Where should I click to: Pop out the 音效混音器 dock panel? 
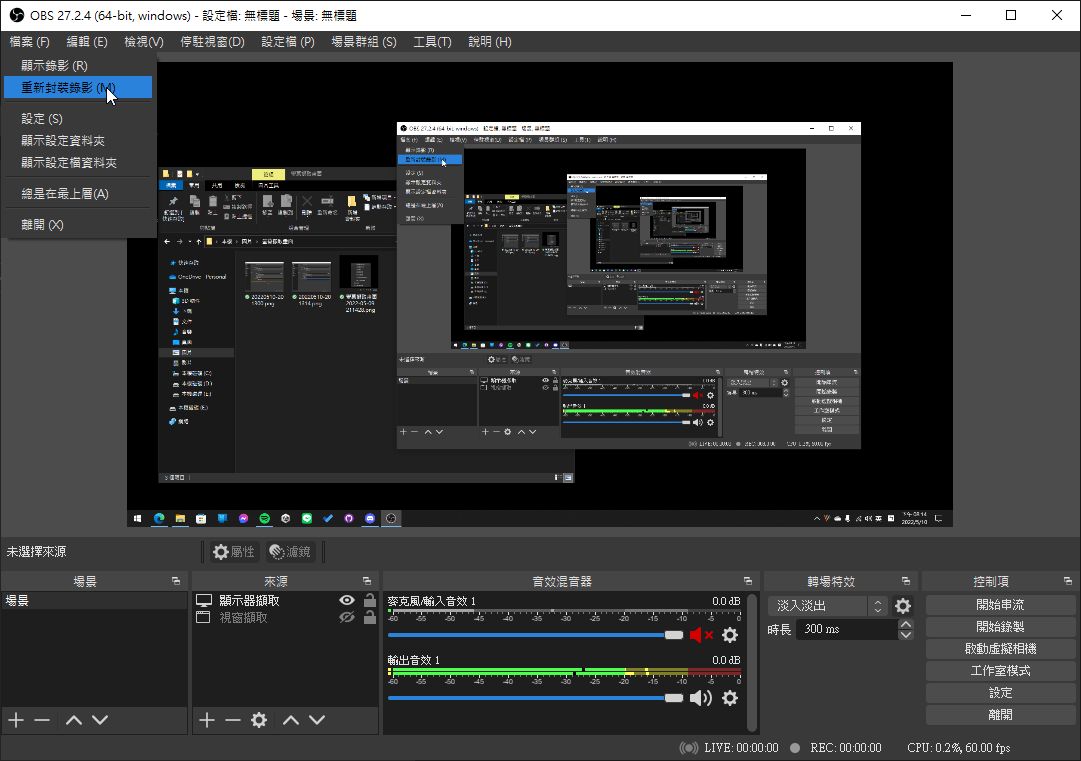tap(748, 581)
